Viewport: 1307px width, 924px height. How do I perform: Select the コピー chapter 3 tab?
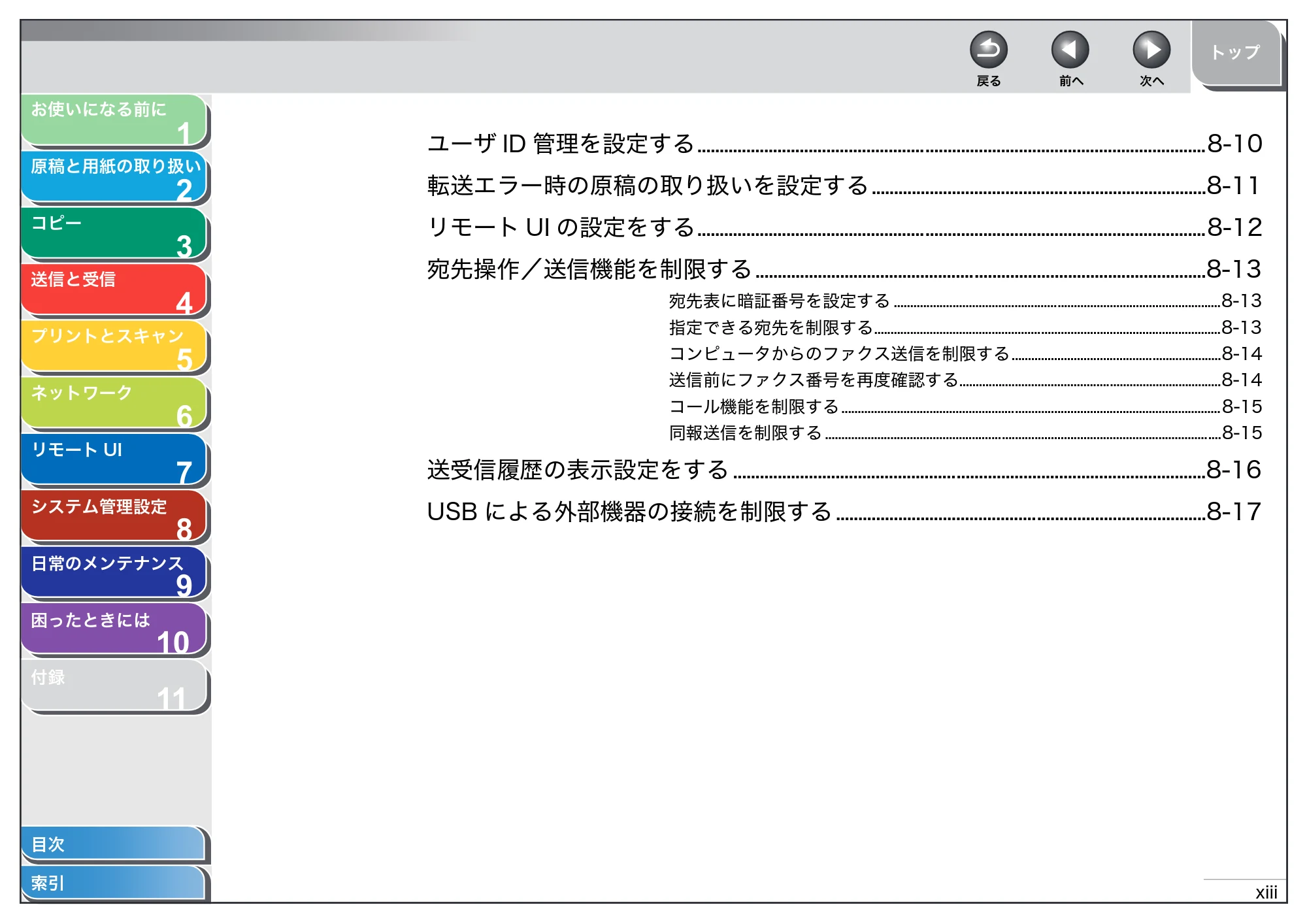coord(114,233)
